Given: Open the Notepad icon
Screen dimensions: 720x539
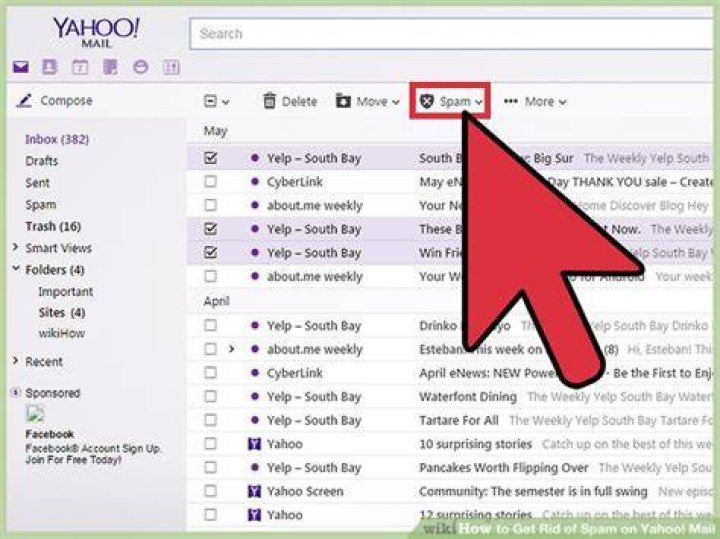Looking at the screenshot, I should pyautogui.click(x=110, y=67).
